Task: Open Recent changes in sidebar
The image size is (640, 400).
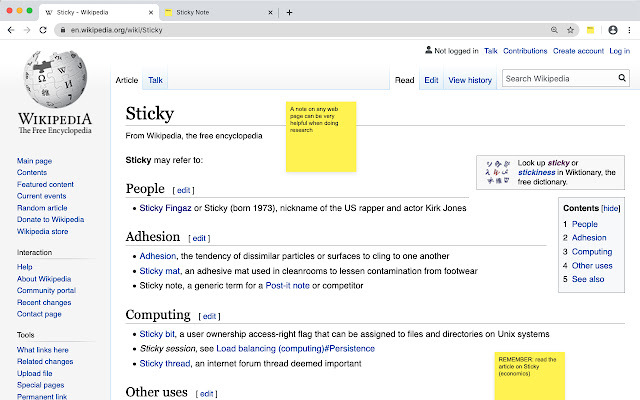Action: point(44,302)
